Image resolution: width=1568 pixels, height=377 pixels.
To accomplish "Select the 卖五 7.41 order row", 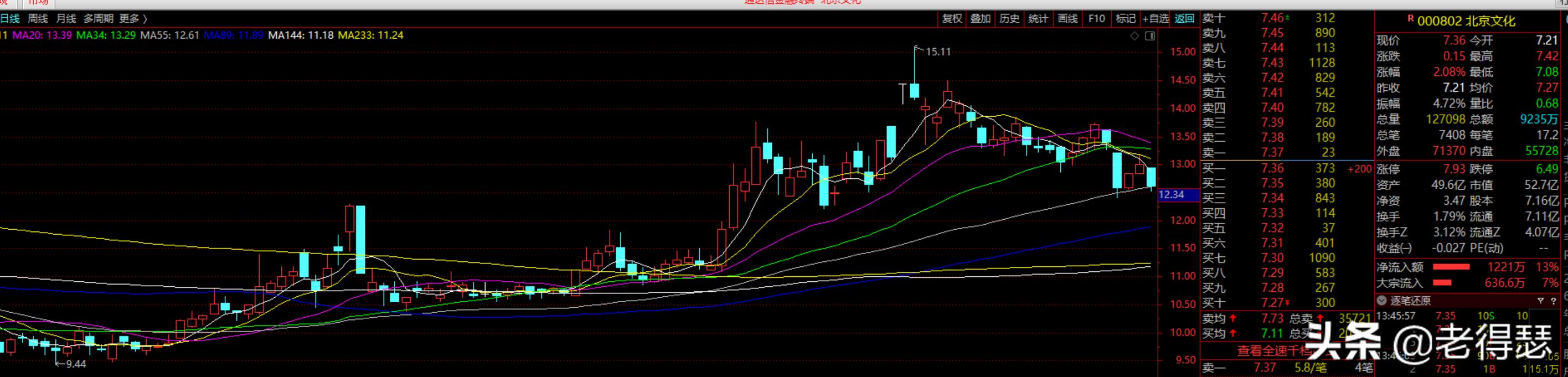I will click(x=1286, y=92).
